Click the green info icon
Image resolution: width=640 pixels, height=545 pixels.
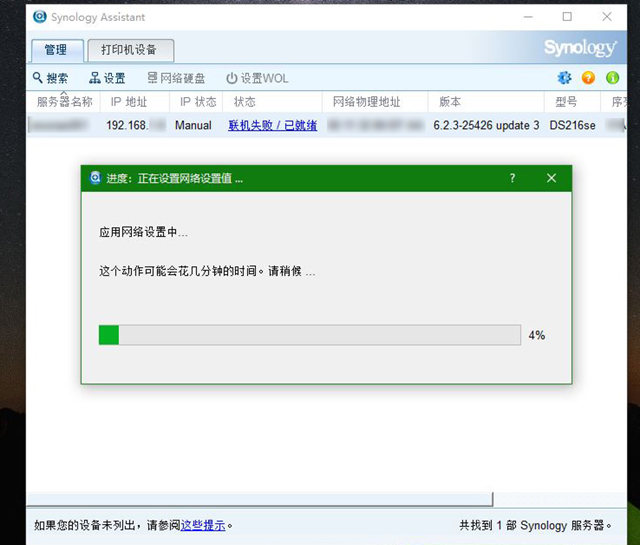point(612,78)
